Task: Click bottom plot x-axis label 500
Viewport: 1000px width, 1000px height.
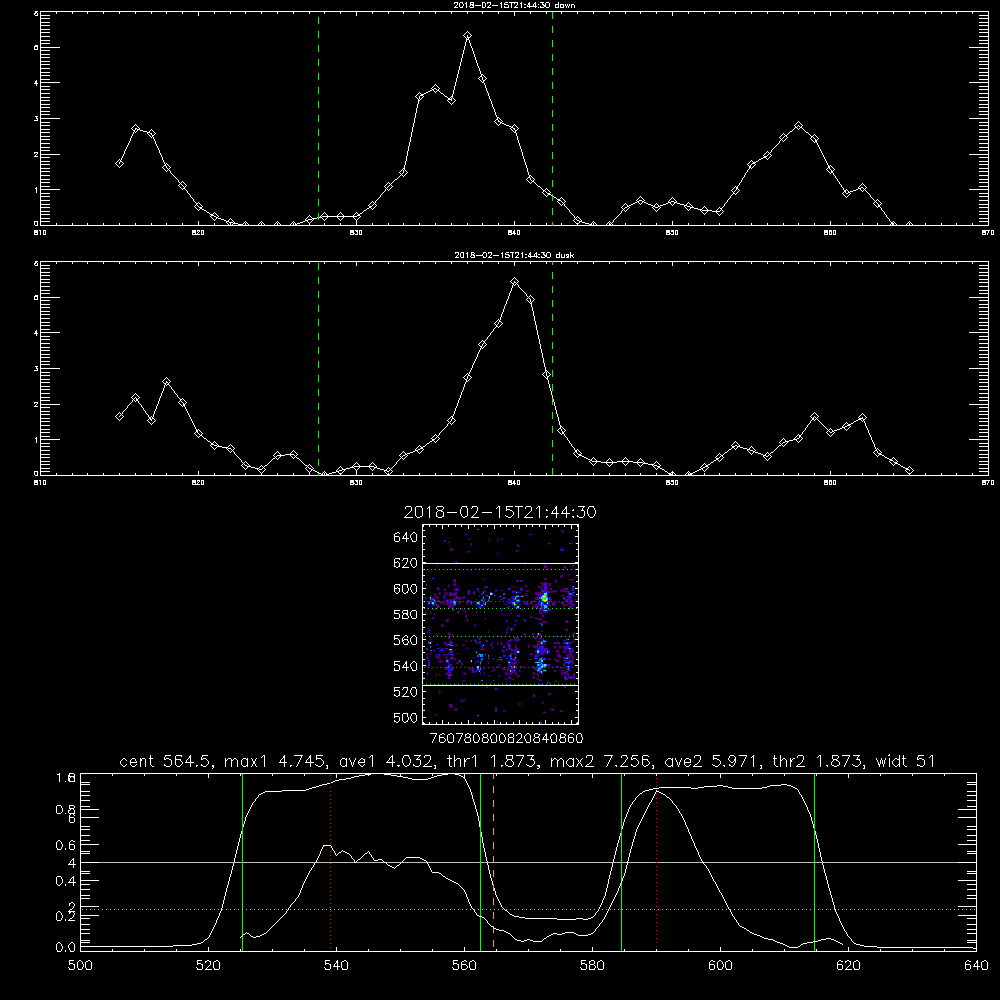Action: (80, 966)
